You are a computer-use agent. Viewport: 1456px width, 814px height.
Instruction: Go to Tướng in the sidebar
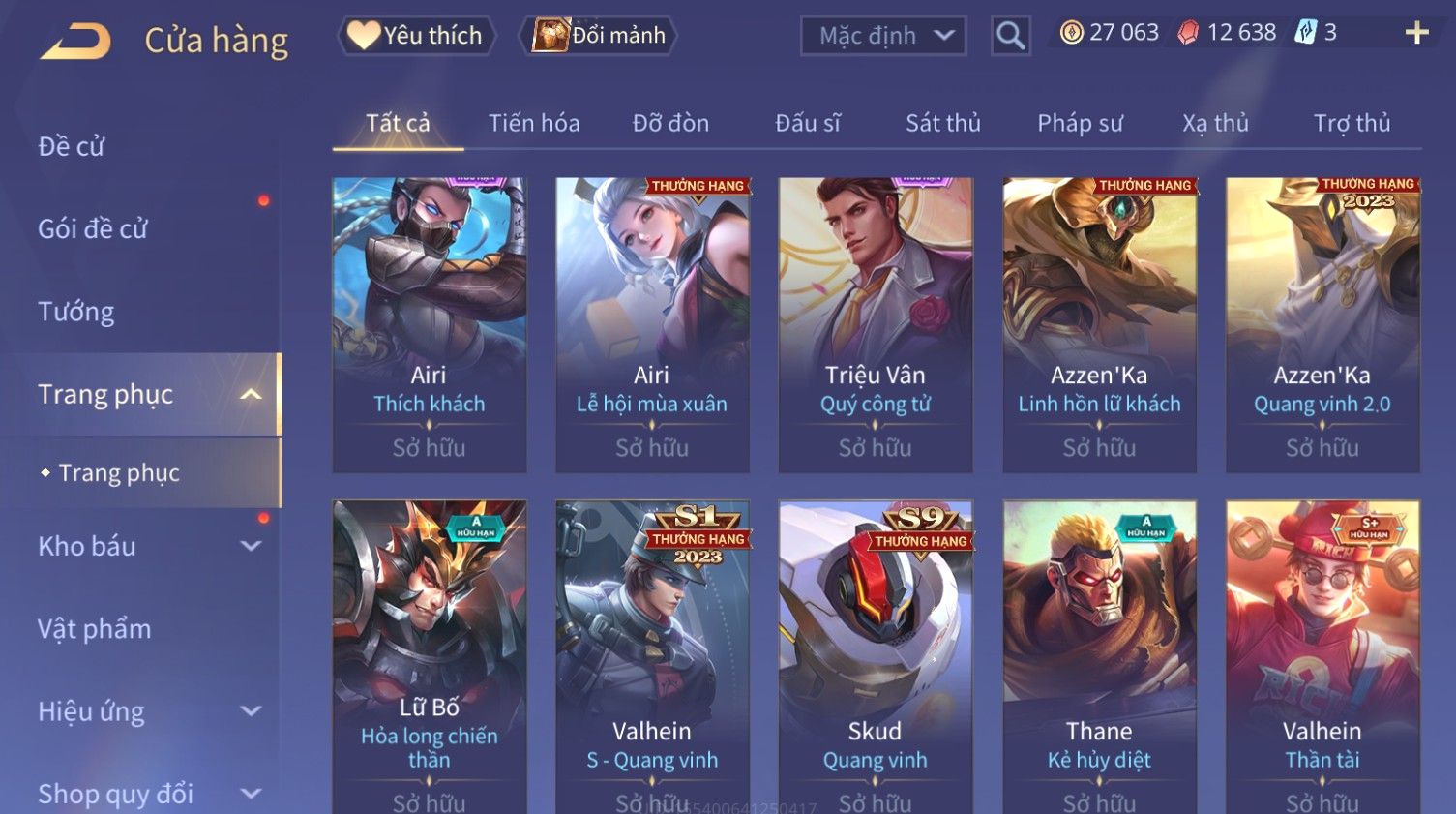coord(76,312)
